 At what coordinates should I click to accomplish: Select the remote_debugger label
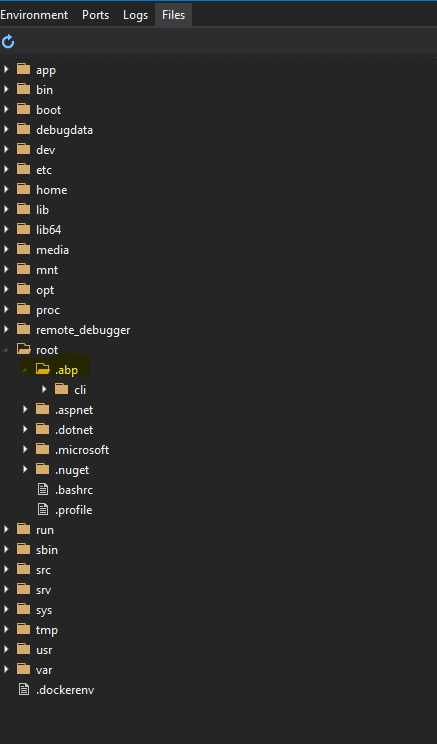coord(83,330)
